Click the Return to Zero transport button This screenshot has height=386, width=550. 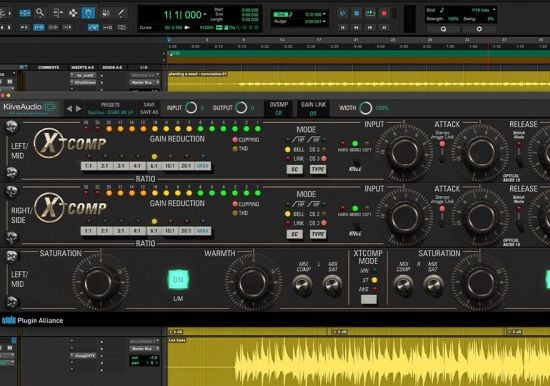342,27
